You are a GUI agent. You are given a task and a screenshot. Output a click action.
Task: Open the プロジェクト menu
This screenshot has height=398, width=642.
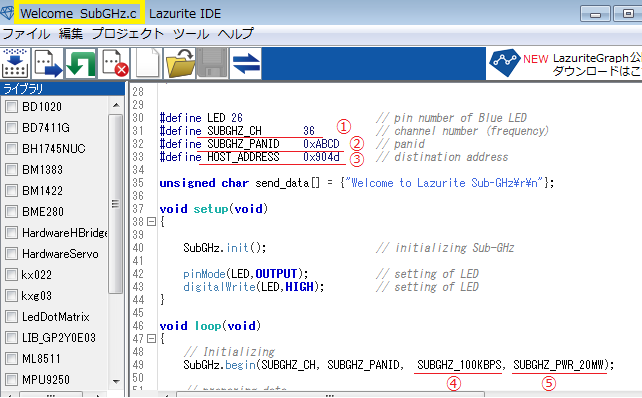tap(128, 34)
